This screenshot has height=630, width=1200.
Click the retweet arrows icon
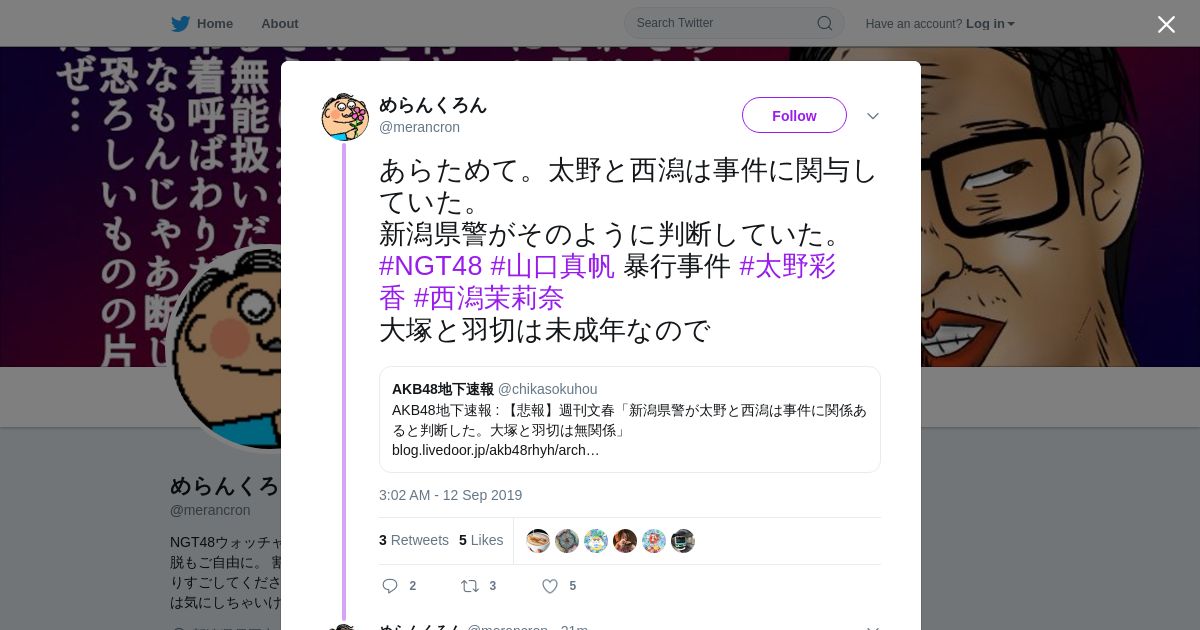point(469,586)
